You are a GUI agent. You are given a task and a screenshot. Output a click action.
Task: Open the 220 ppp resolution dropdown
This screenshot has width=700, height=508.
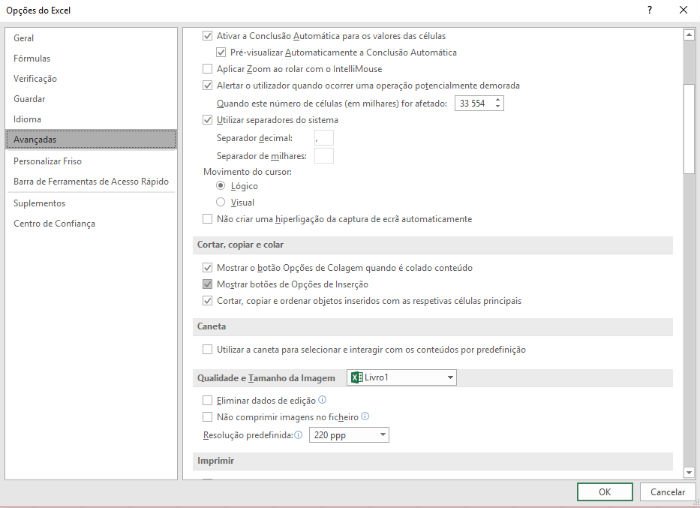click(349, 435)
